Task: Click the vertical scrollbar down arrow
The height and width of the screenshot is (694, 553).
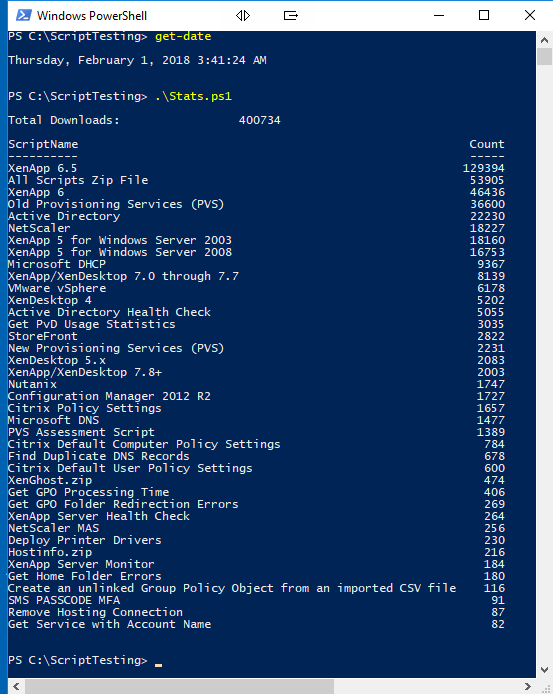Action: coord(545,670)
